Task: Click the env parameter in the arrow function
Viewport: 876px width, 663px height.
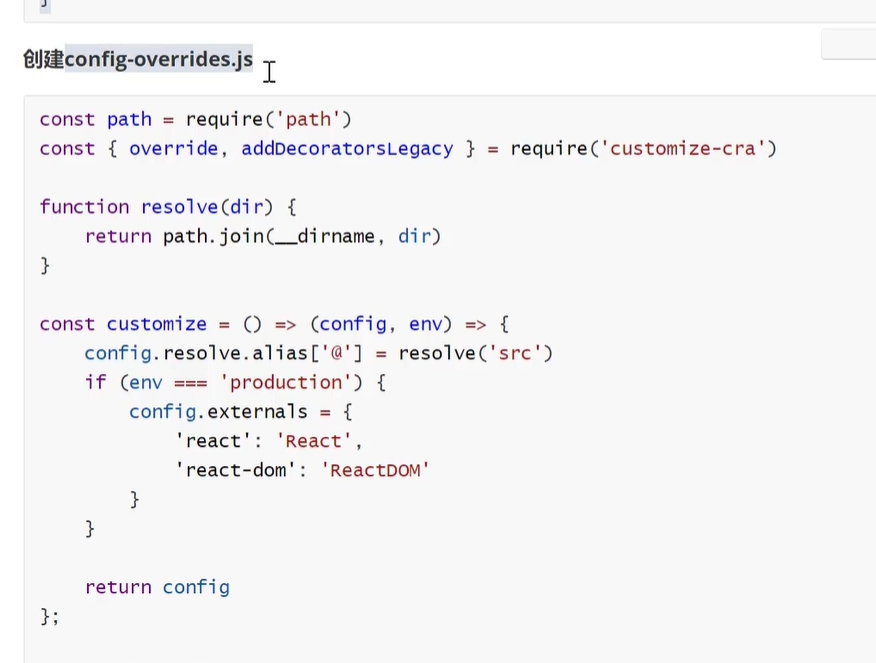Action: point(425,324)
